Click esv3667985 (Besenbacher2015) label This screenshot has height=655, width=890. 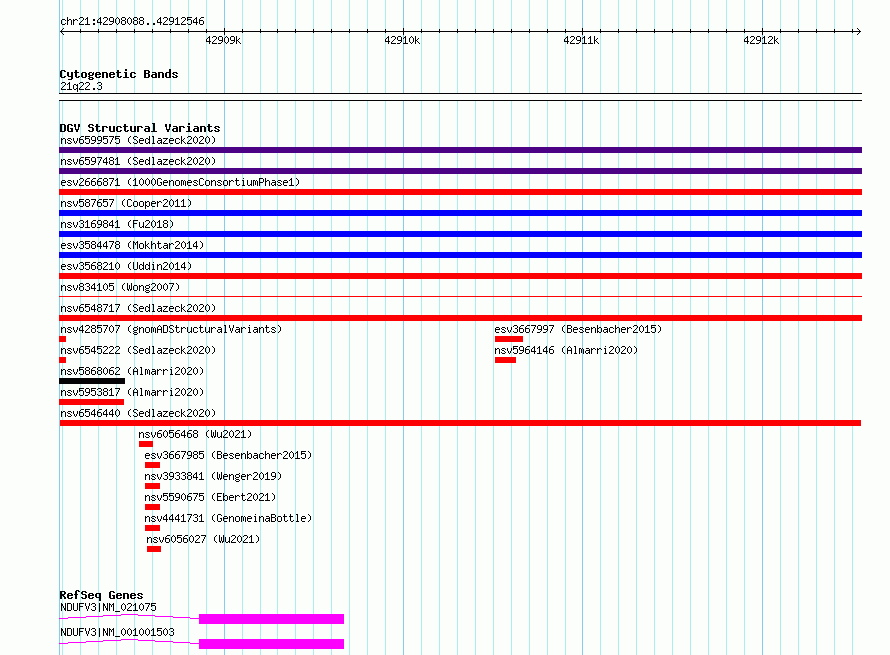pyautogui.click(x=228, y=455)
